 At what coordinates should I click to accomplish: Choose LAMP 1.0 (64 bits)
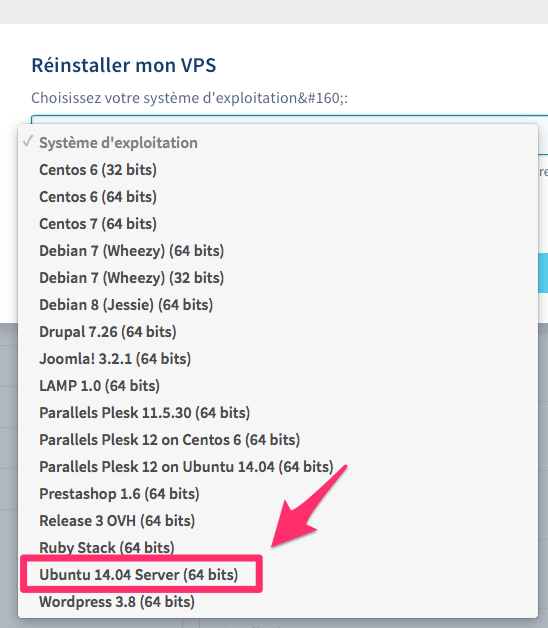click(x=278, y=386)
